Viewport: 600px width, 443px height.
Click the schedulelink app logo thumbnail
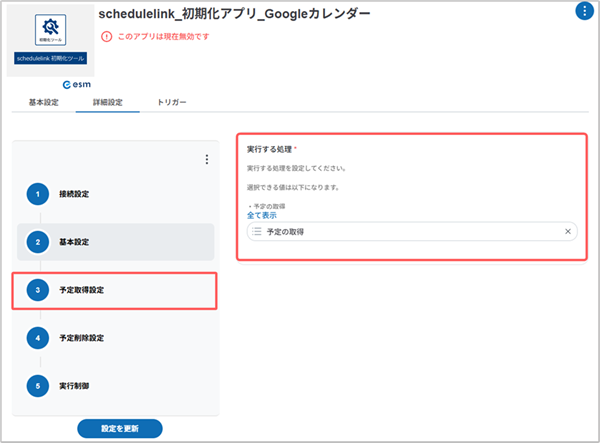pyautogui.click(x=50, y=40)
